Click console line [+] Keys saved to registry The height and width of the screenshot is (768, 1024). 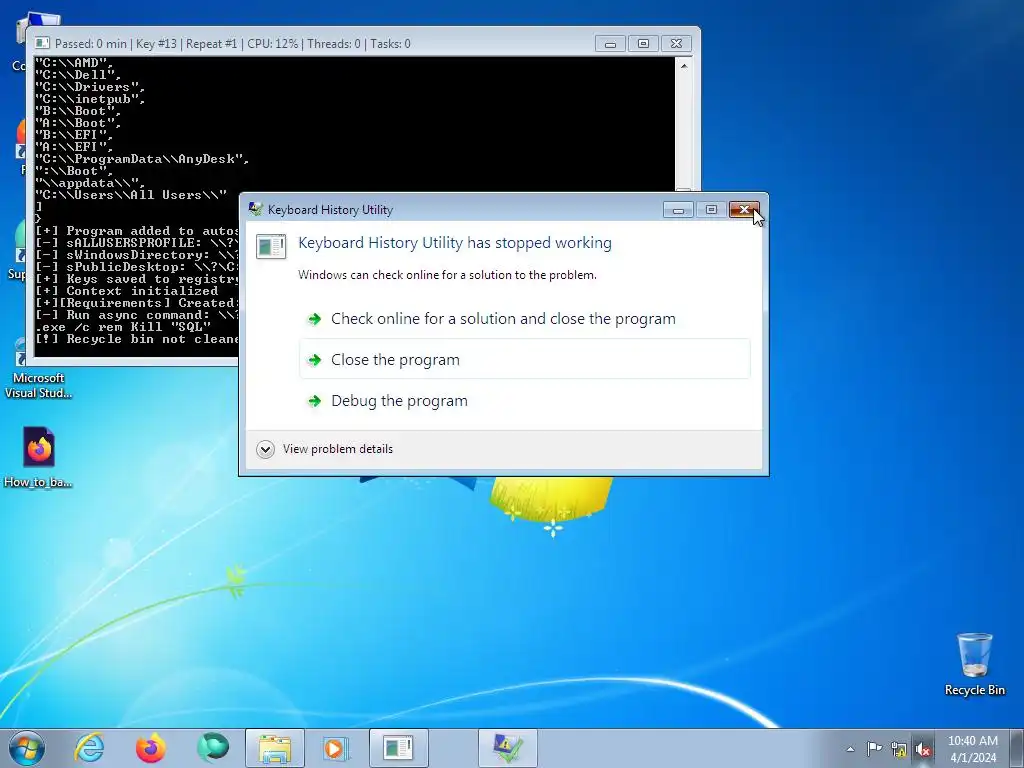[x=136, y=279]
